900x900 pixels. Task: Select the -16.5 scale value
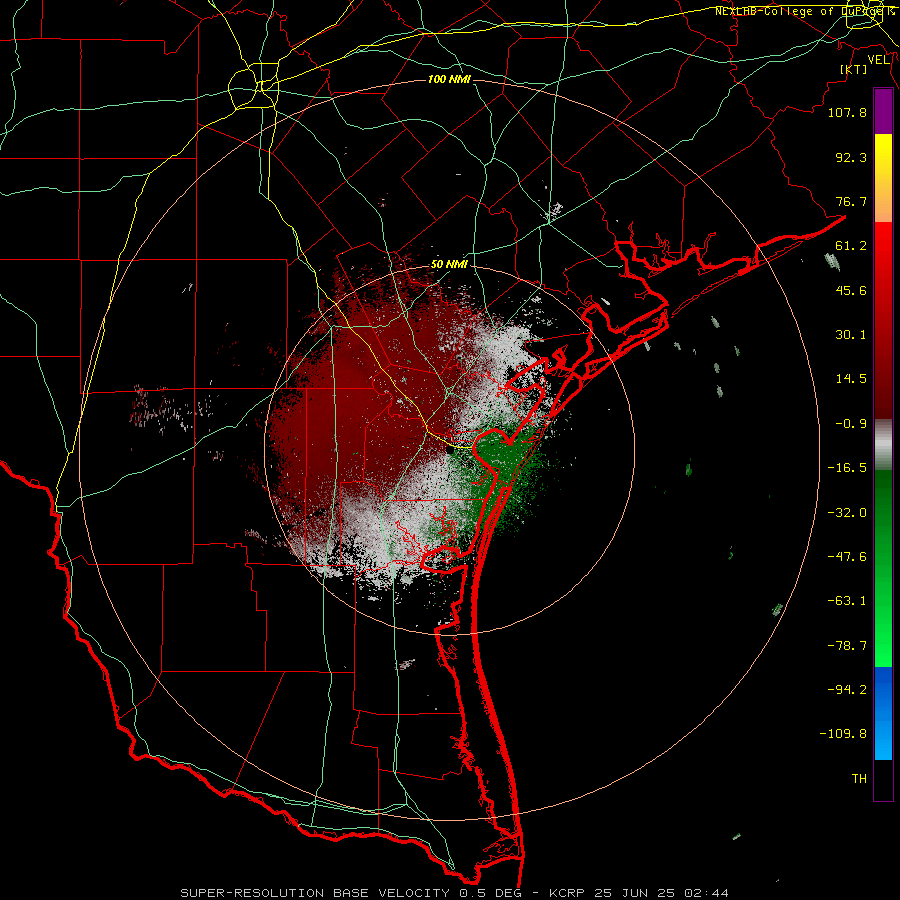point(847,468)
